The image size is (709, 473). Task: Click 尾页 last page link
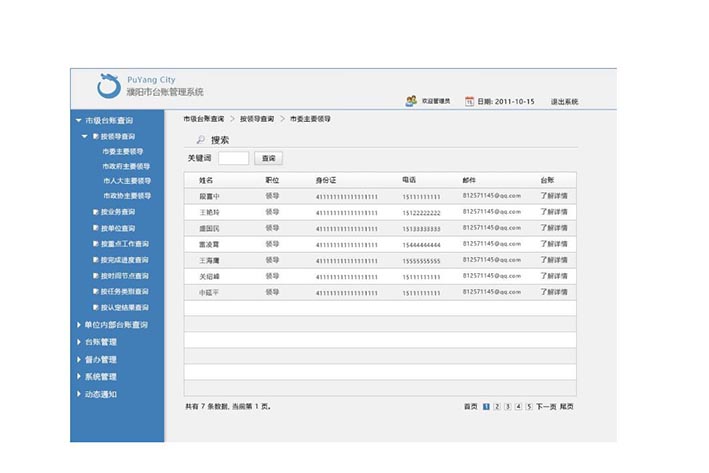point(567,407)
